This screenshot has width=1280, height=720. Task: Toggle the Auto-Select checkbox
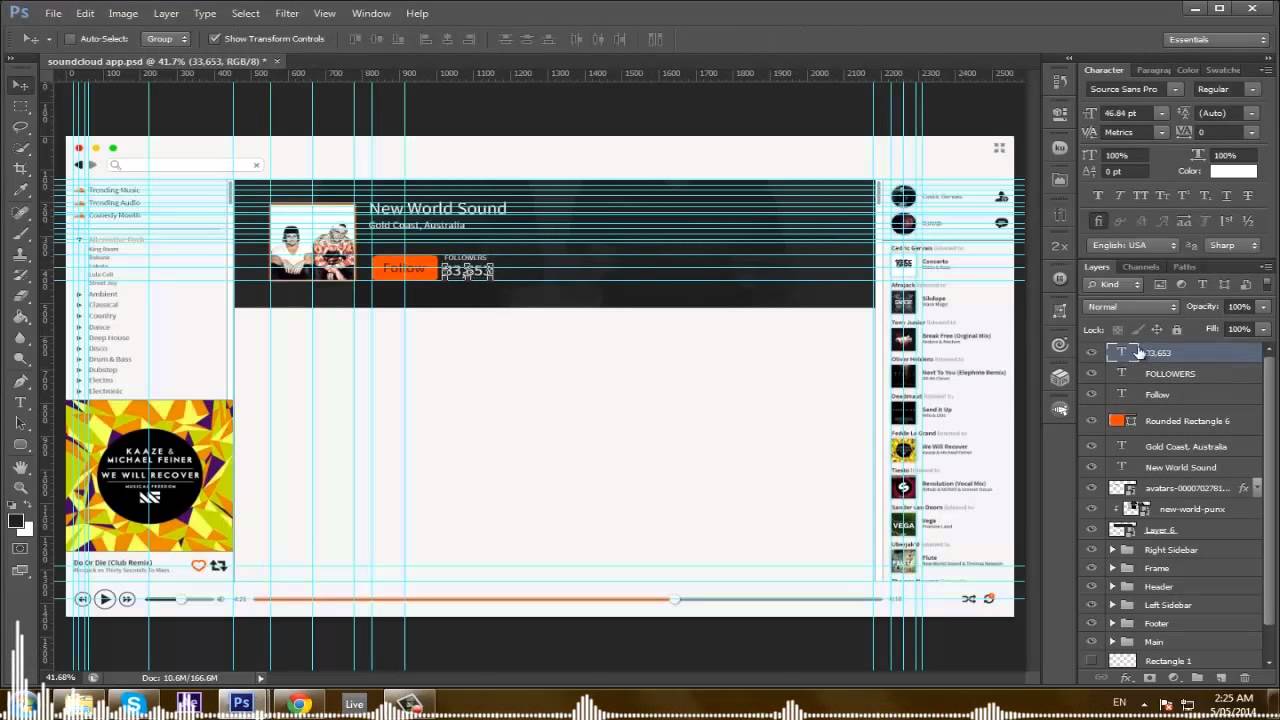[x=70, y=39]
